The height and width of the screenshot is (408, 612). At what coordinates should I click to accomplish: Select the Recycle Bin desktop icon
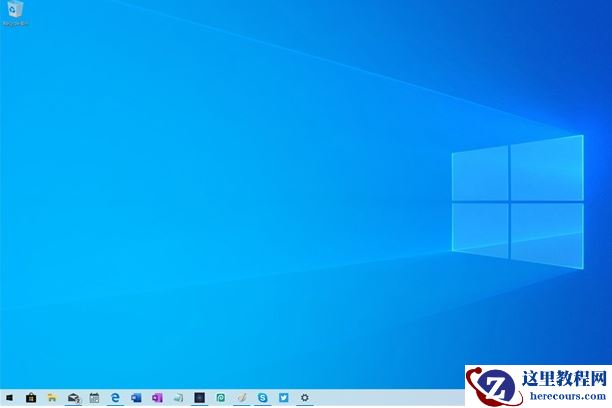pos(15,13)
